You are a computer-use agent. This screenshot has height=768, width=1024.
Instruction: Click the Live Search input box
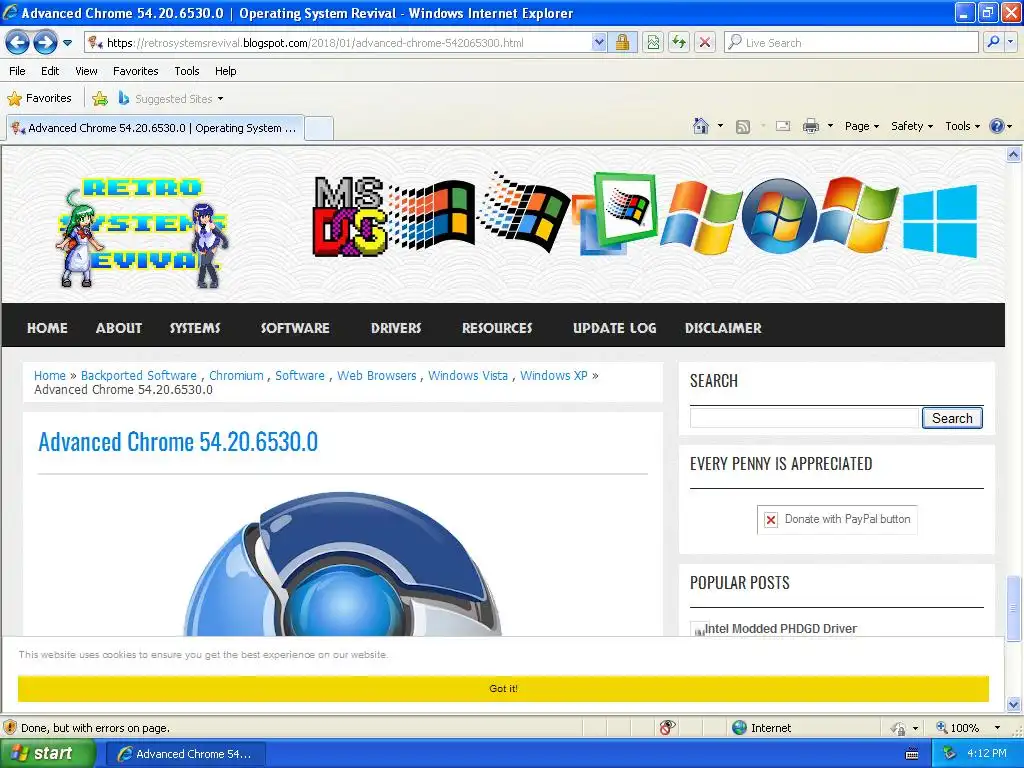click(851, 42)
